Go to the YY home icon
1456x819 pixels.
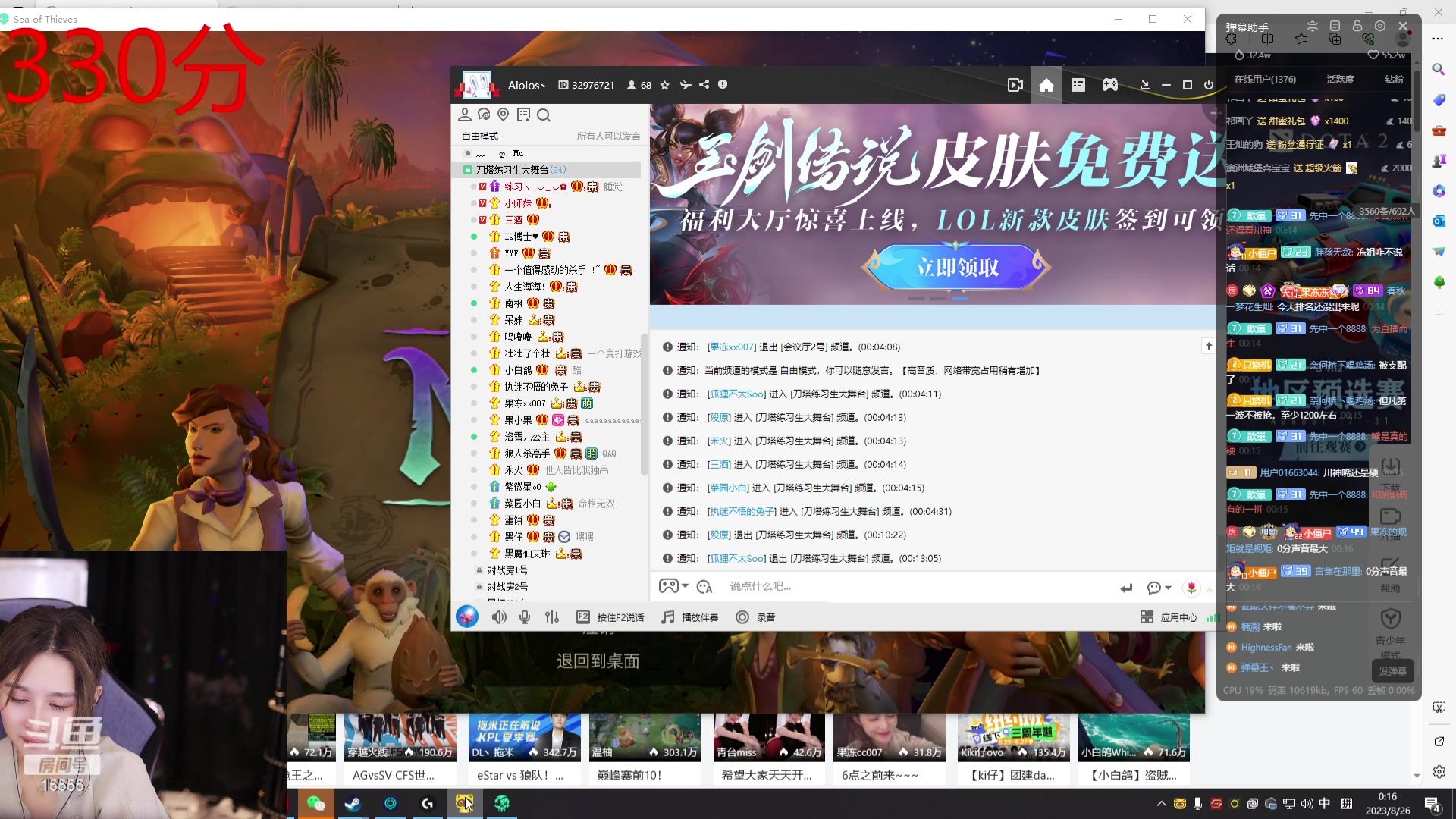point(1046,85)
